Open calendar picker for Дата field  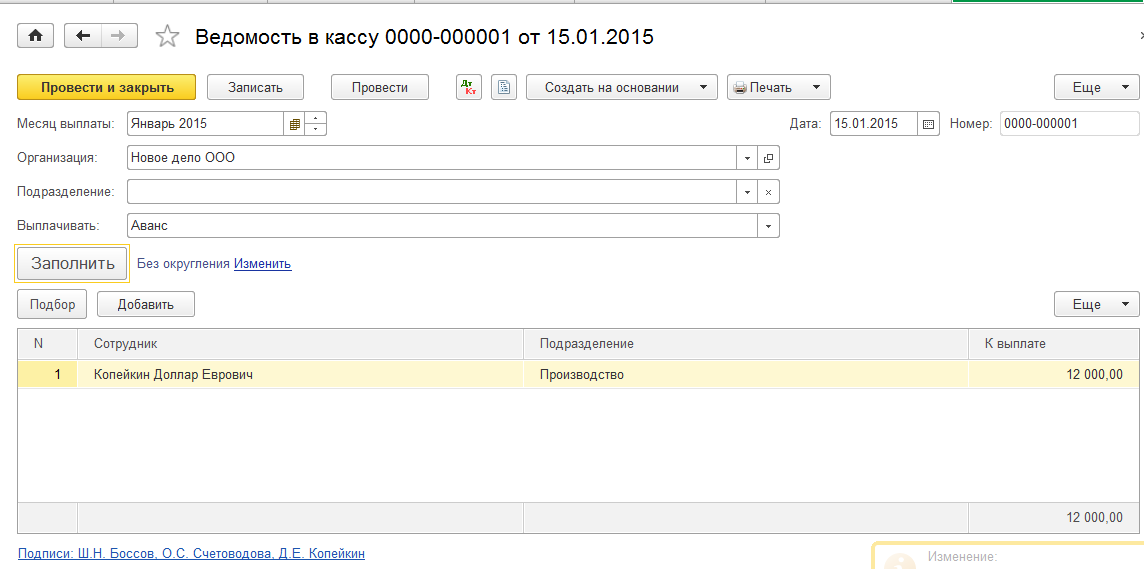(928, 124)
